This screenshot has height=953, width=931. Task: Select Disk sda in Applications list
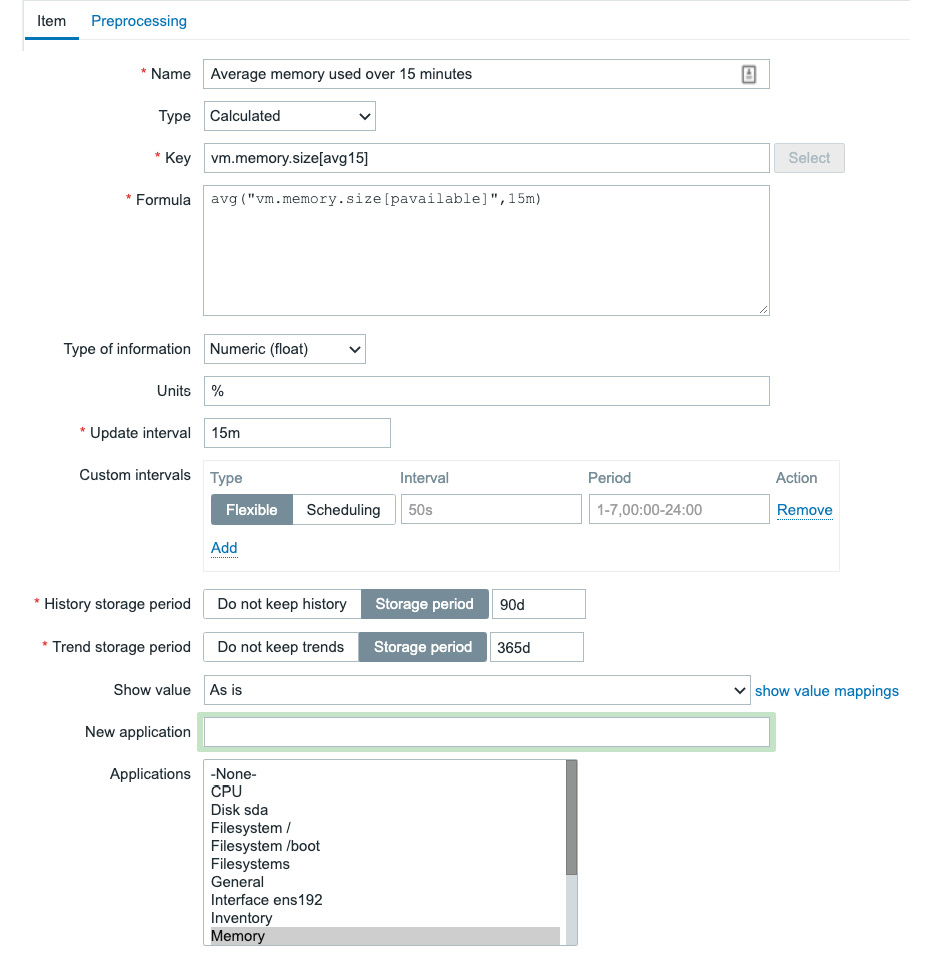click(x=385, y=810)
